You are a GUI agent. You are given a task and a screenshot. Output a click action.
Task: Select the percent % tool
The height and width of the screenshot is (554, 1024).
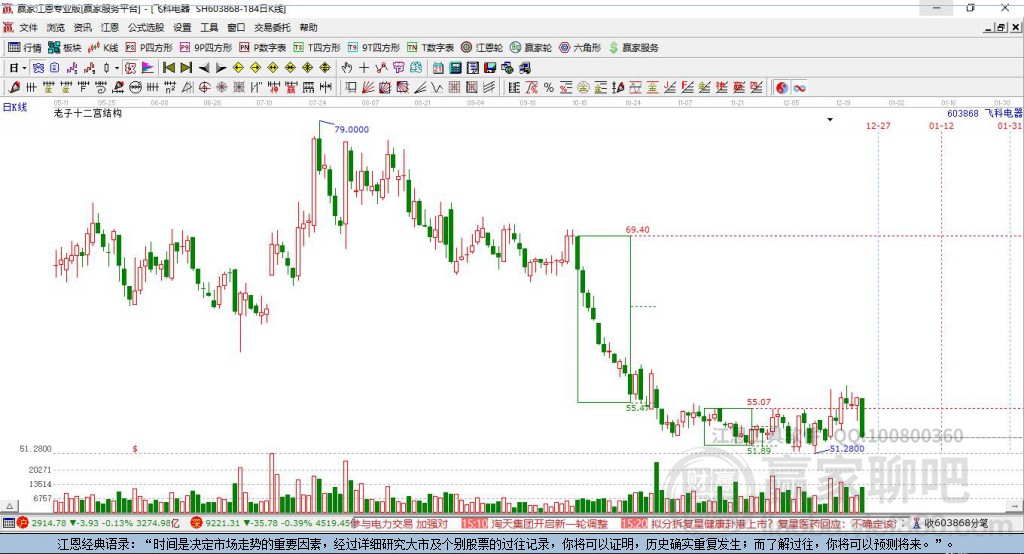coord(549,88)
